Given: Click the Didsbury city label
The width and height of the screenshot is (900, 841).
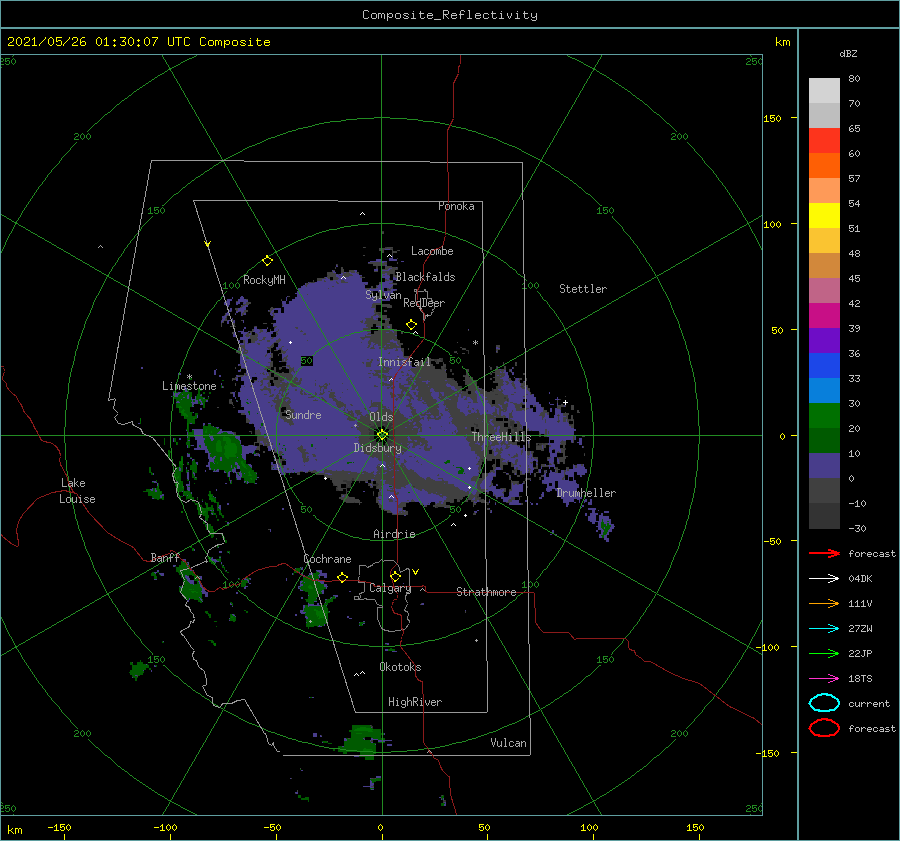Looking at the screenshot, I should click(x=377, y=448).
